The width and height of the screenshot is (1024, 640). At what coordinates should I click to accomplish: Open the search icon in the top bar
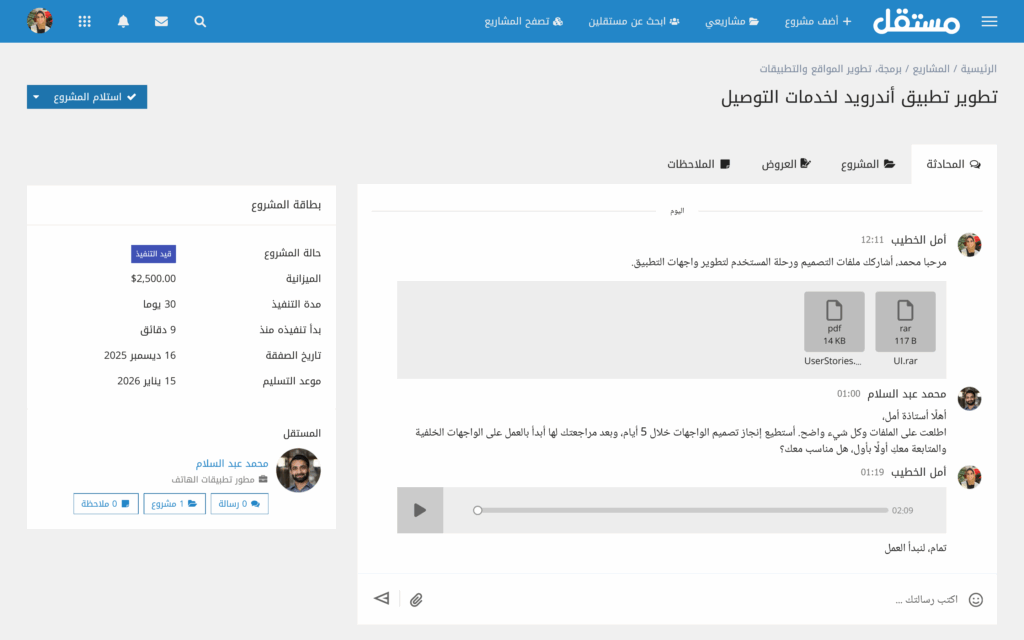[x=200, y=20]
